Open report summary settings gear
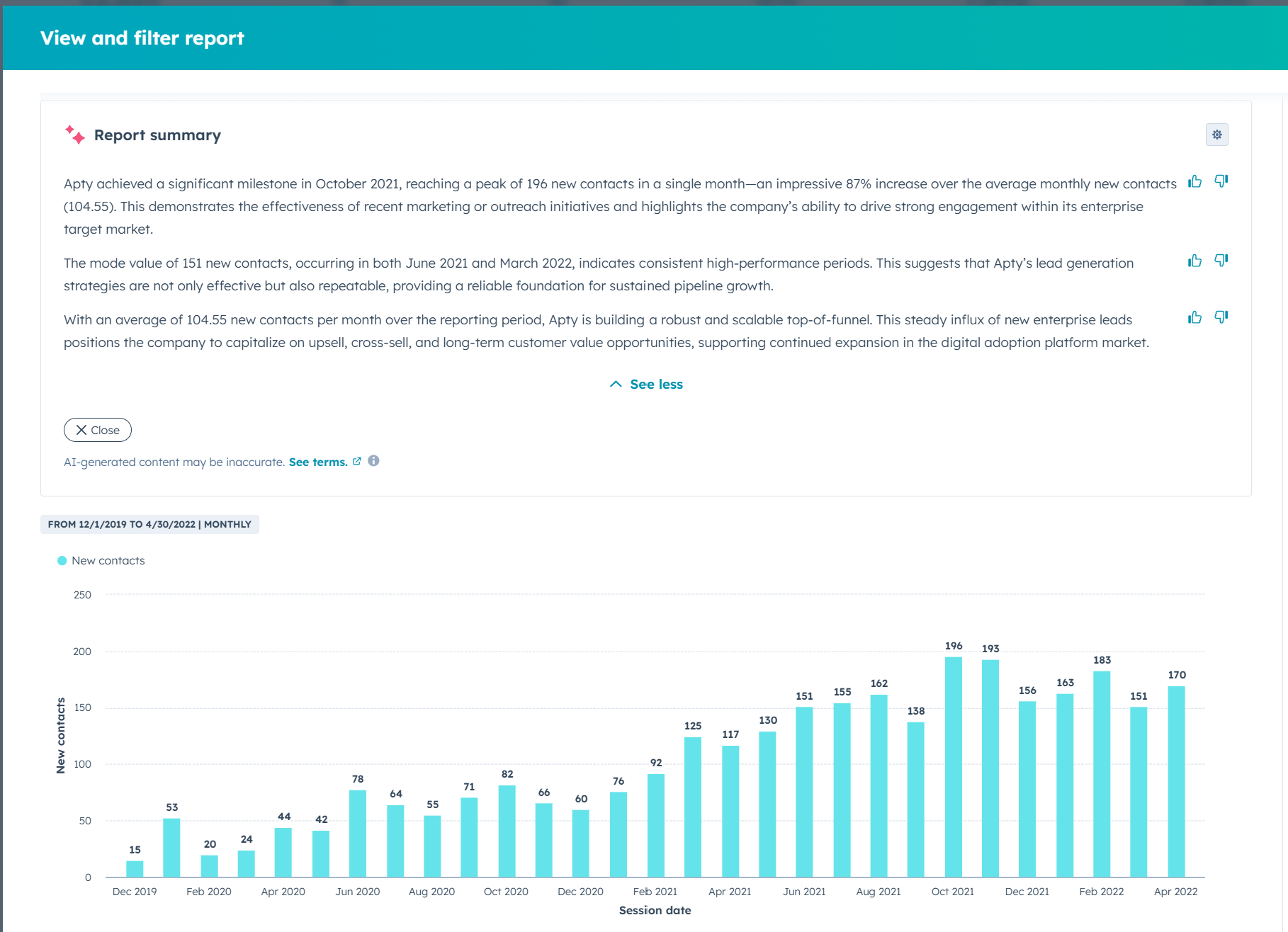This screenshot has height=932, width=1288. point(1216,135)
